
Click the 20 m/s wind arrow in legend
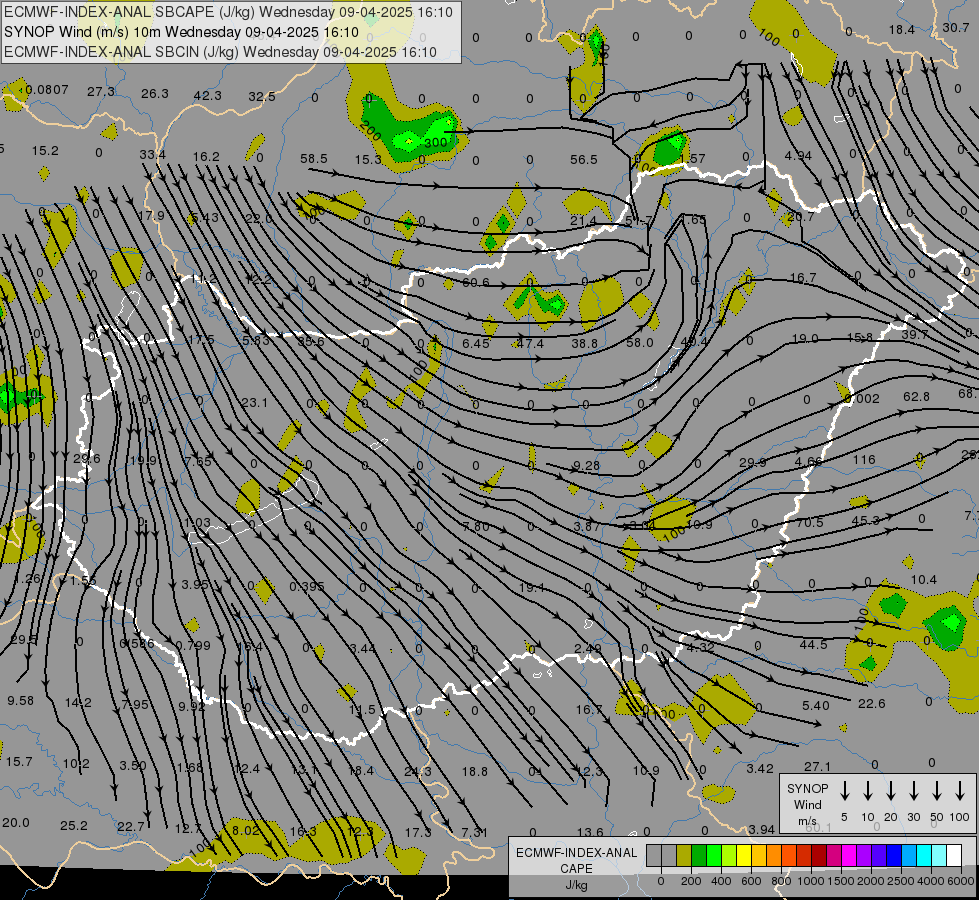point(891,791)
